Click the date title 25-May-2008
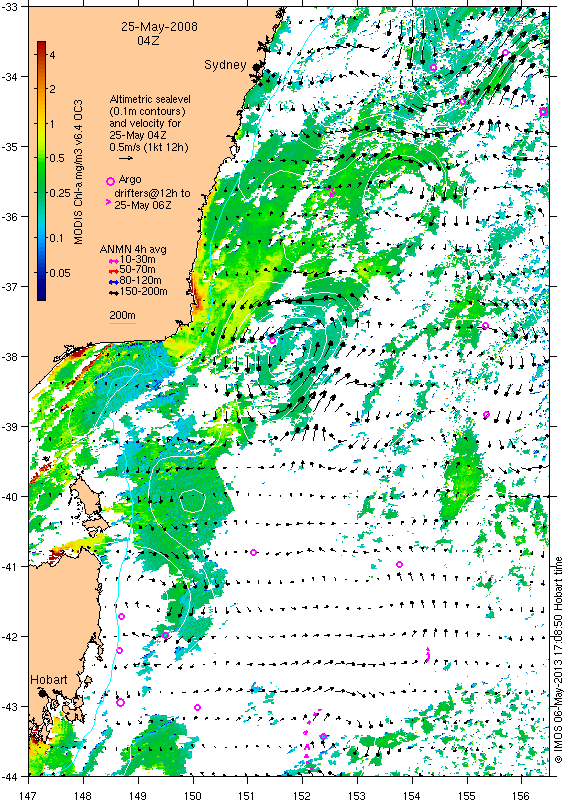The image size is (570, 800). tap(159, 27)
